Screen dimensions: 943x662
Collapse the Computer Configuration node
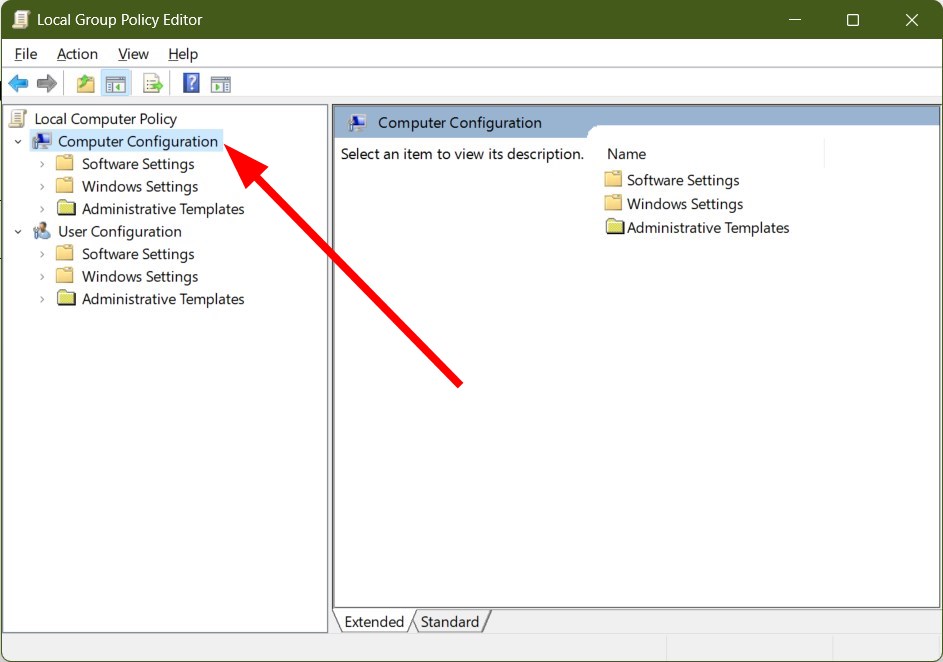pyautogui.click(x=18, y=142)
